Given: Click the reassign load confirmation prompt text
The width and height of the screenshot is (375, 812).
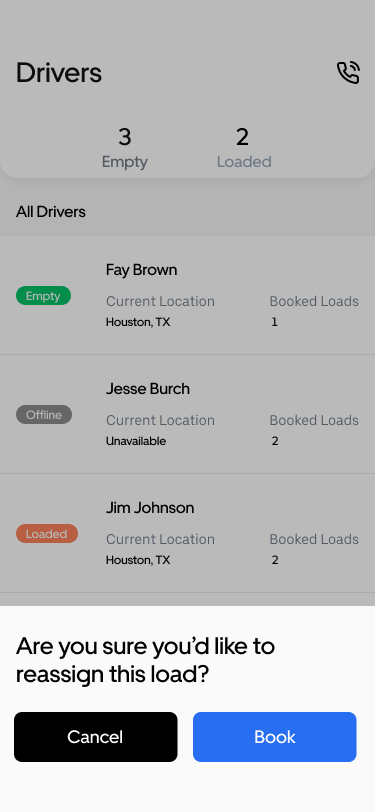Looking at the screenshot, I should 145,660.
